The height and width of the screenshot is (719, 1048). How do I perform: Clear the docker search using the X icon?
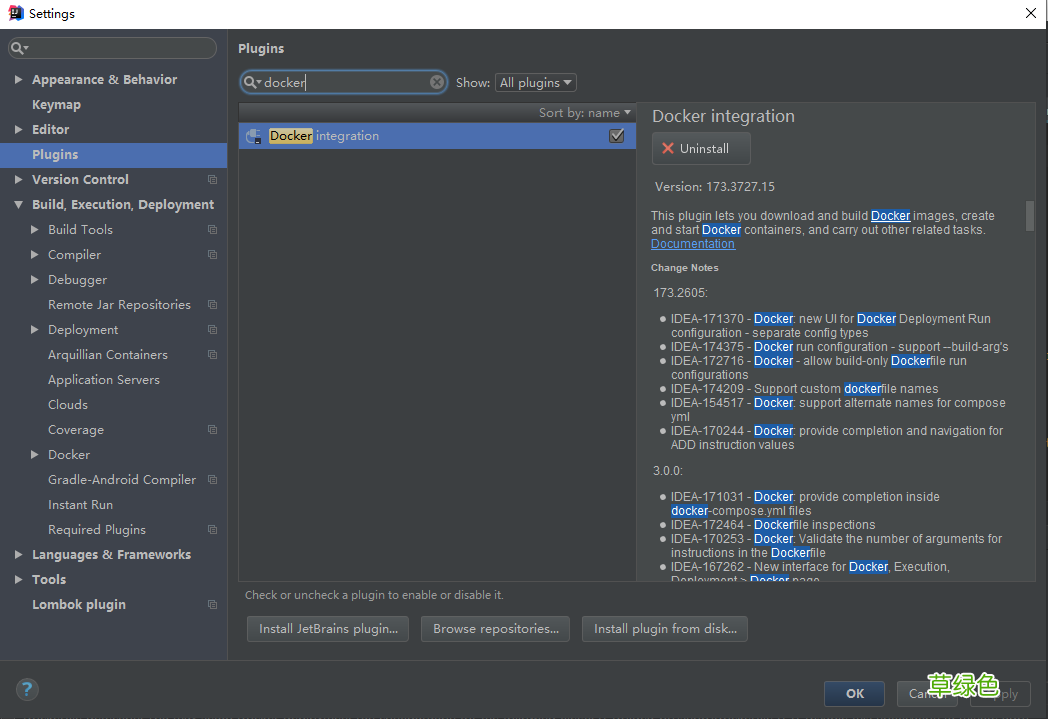click(437, 82)
